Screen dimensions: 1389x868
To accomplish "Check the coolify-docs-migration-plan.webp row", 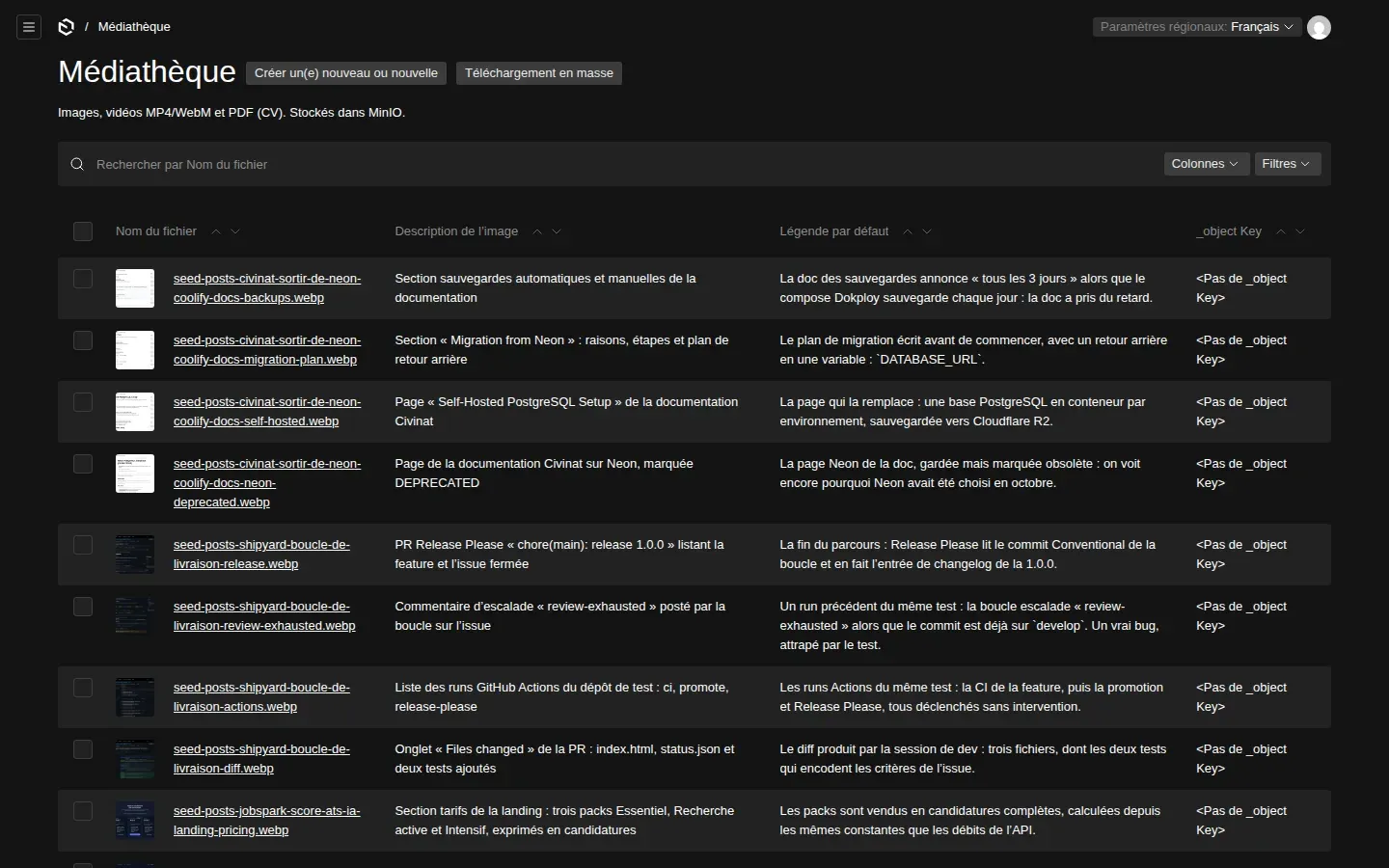I will point(83,340).
